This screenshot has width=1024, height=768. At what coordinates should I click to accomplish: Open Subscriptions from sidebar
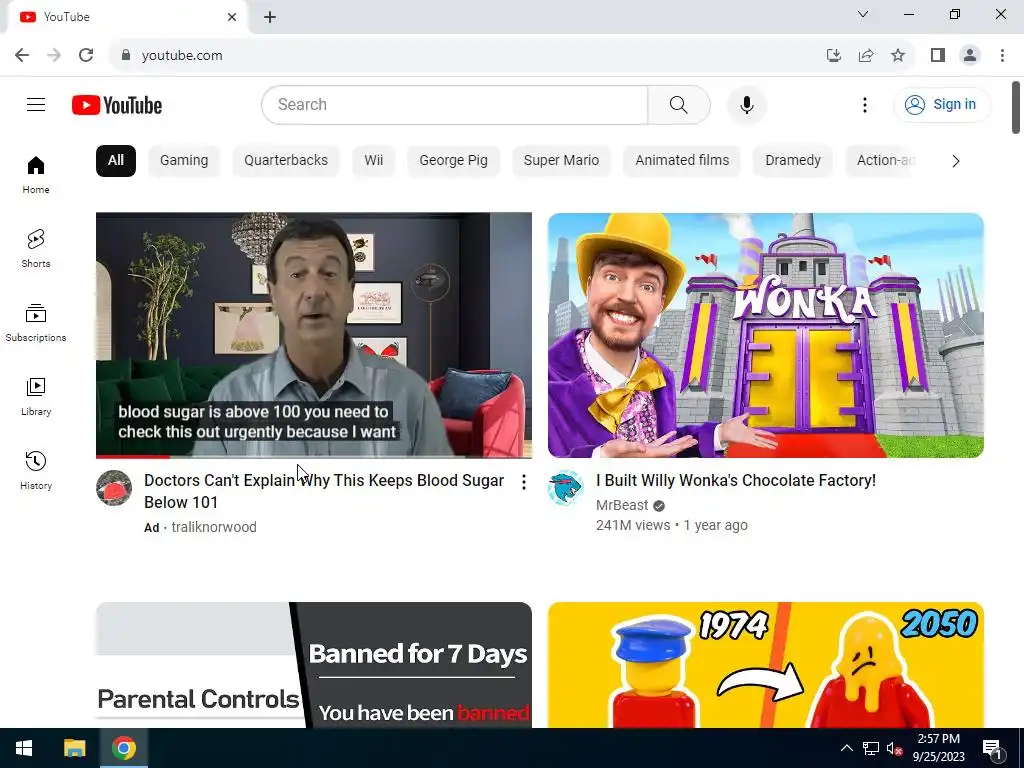[x=36, y=323]
